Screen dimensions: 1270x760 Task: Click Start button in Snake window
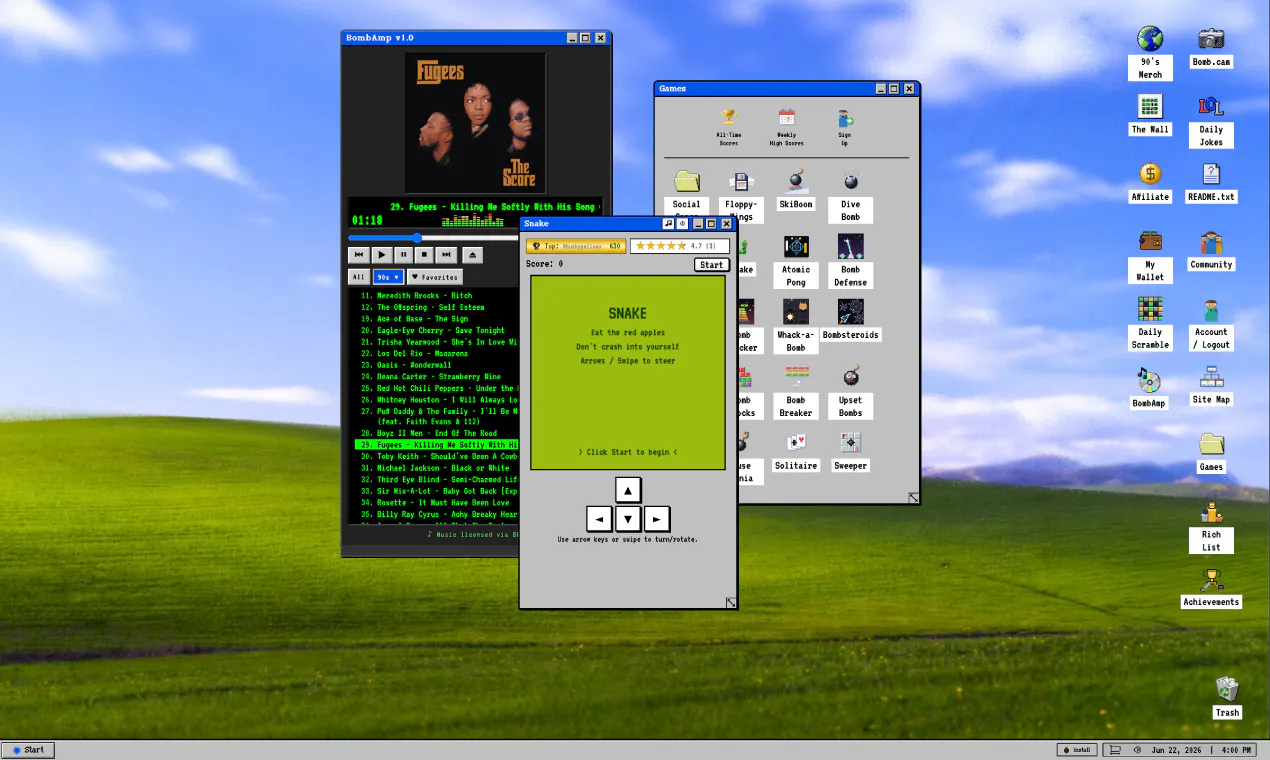pyautogui.click(x=711, y=265)
